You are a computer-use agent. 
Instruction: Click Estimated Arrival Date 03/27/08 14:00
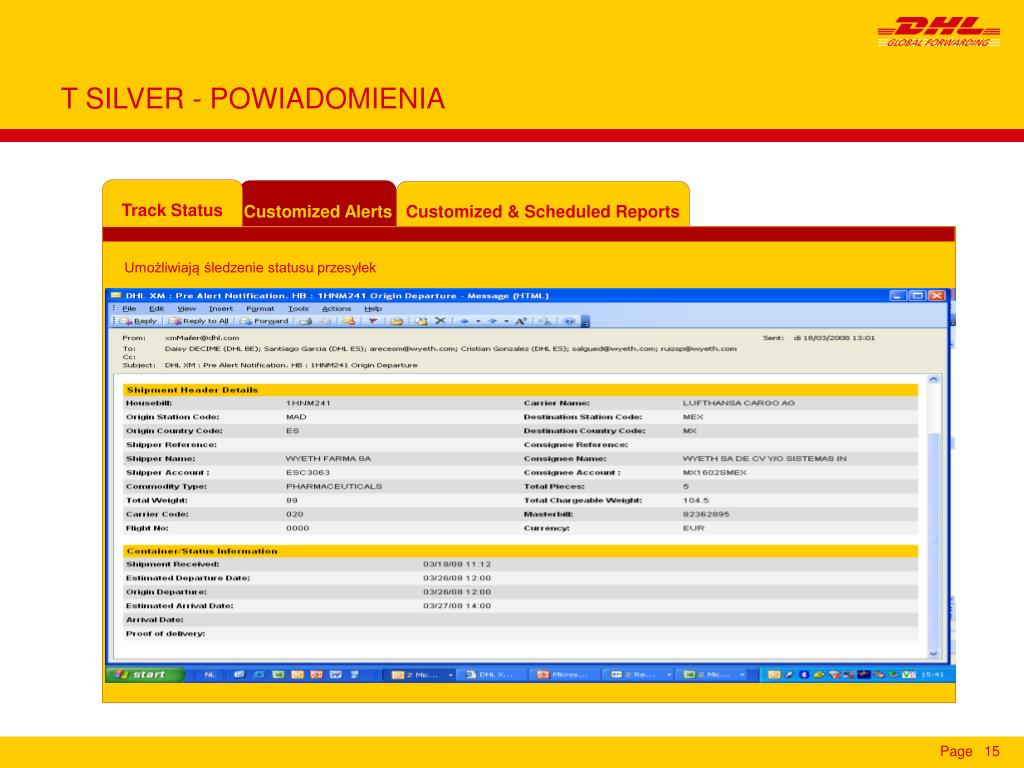(x=457, y=606)
